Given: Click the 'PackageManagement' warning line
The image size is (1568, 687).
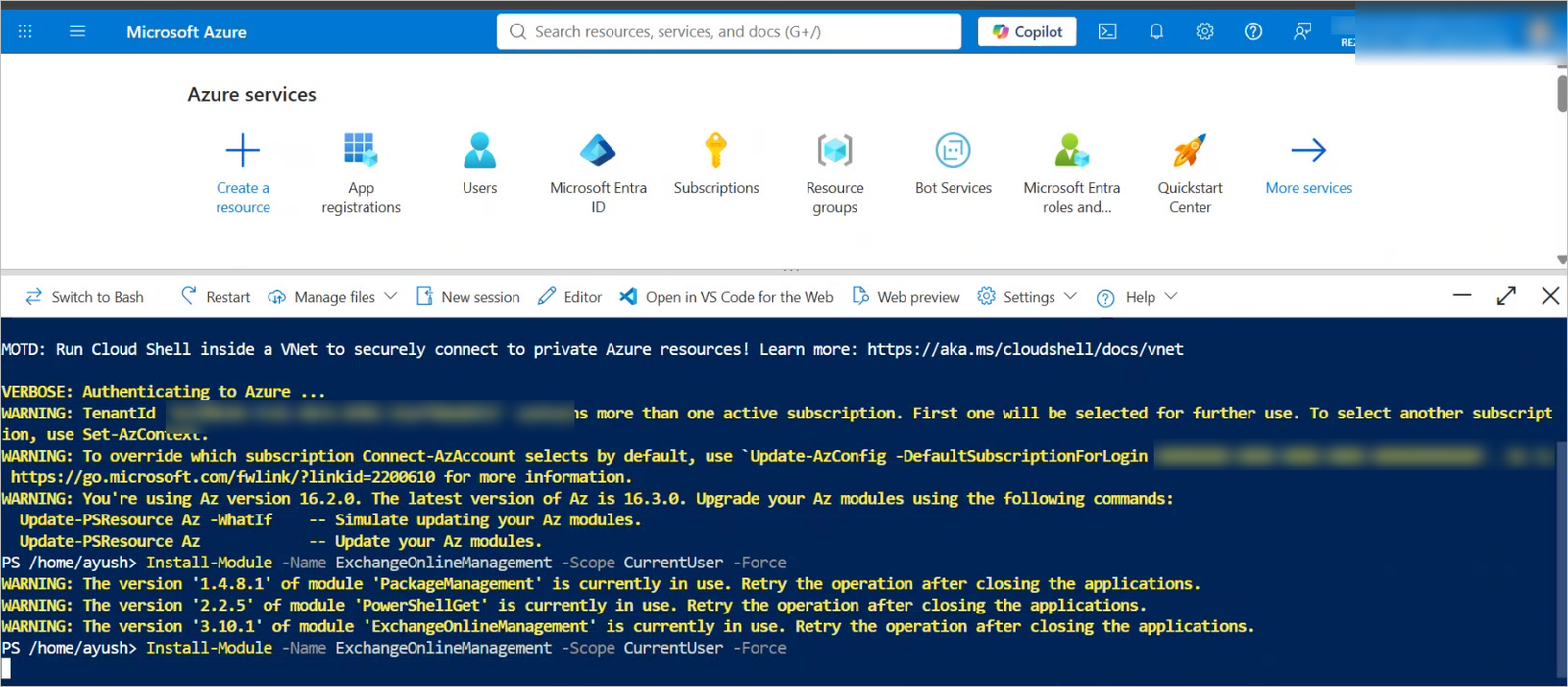Looking at the screenshot, I should click(x=601, y=584).
